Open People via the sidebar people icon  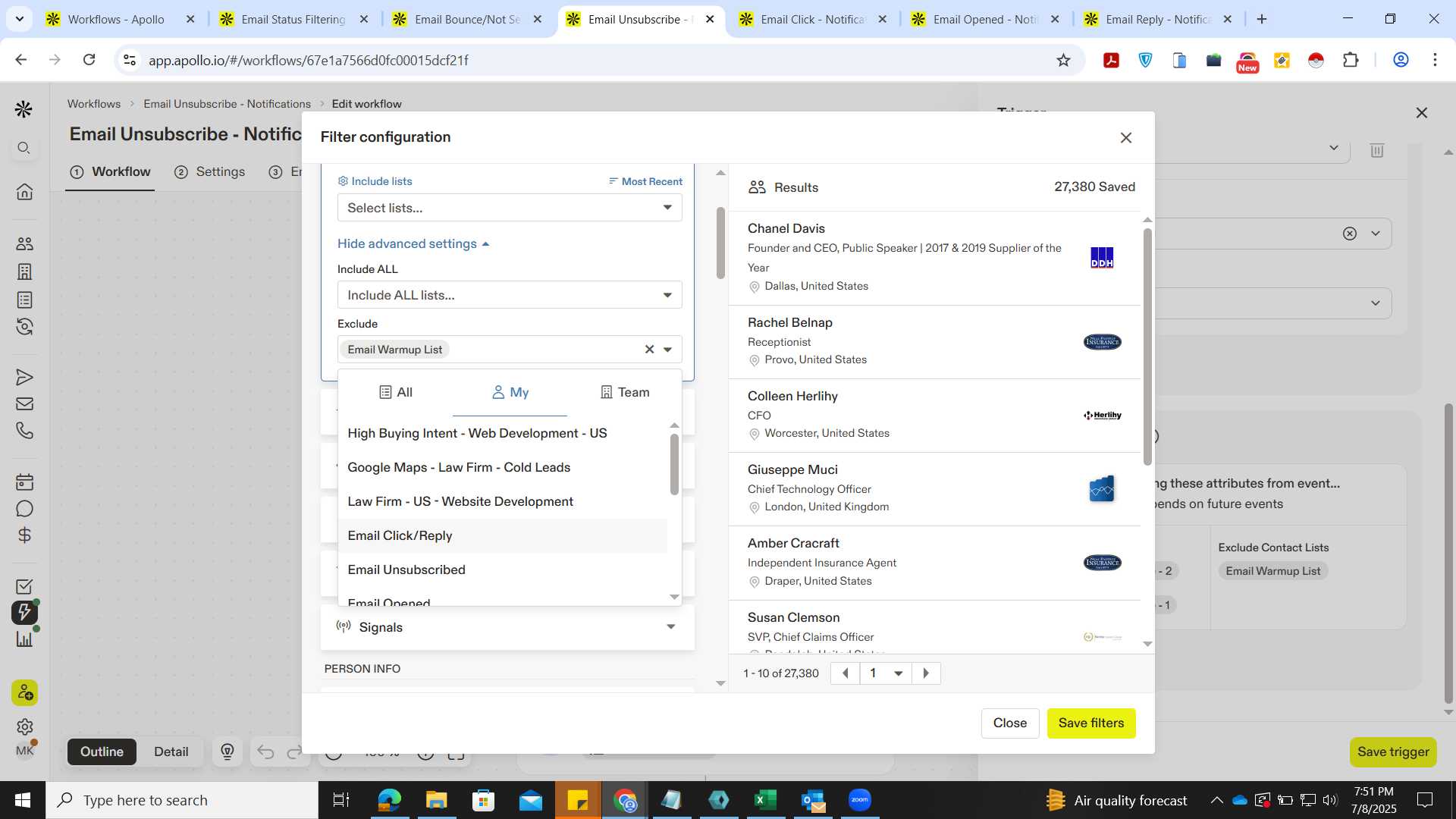click(x=24, y=243)
